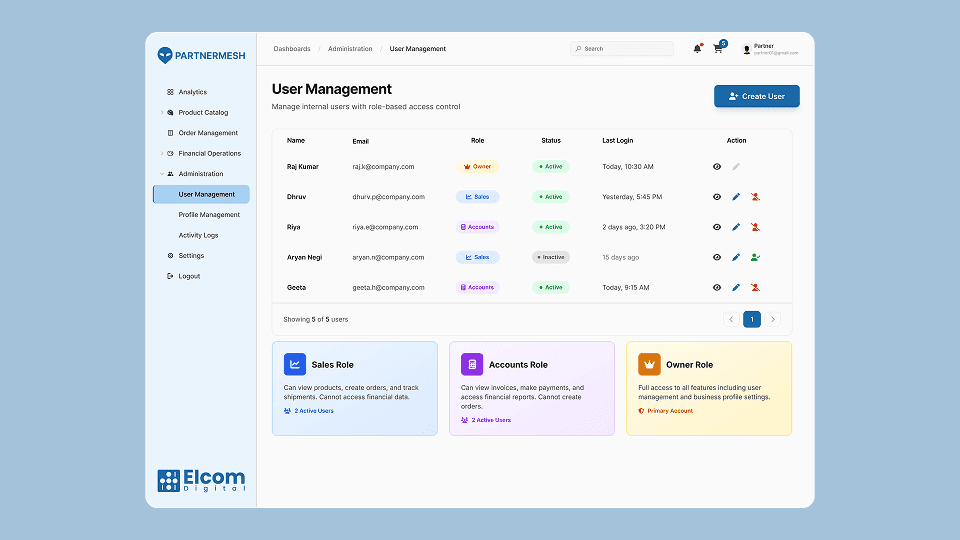Activate Aryan Negi with green user icon
960x540 pixels.
755,257
